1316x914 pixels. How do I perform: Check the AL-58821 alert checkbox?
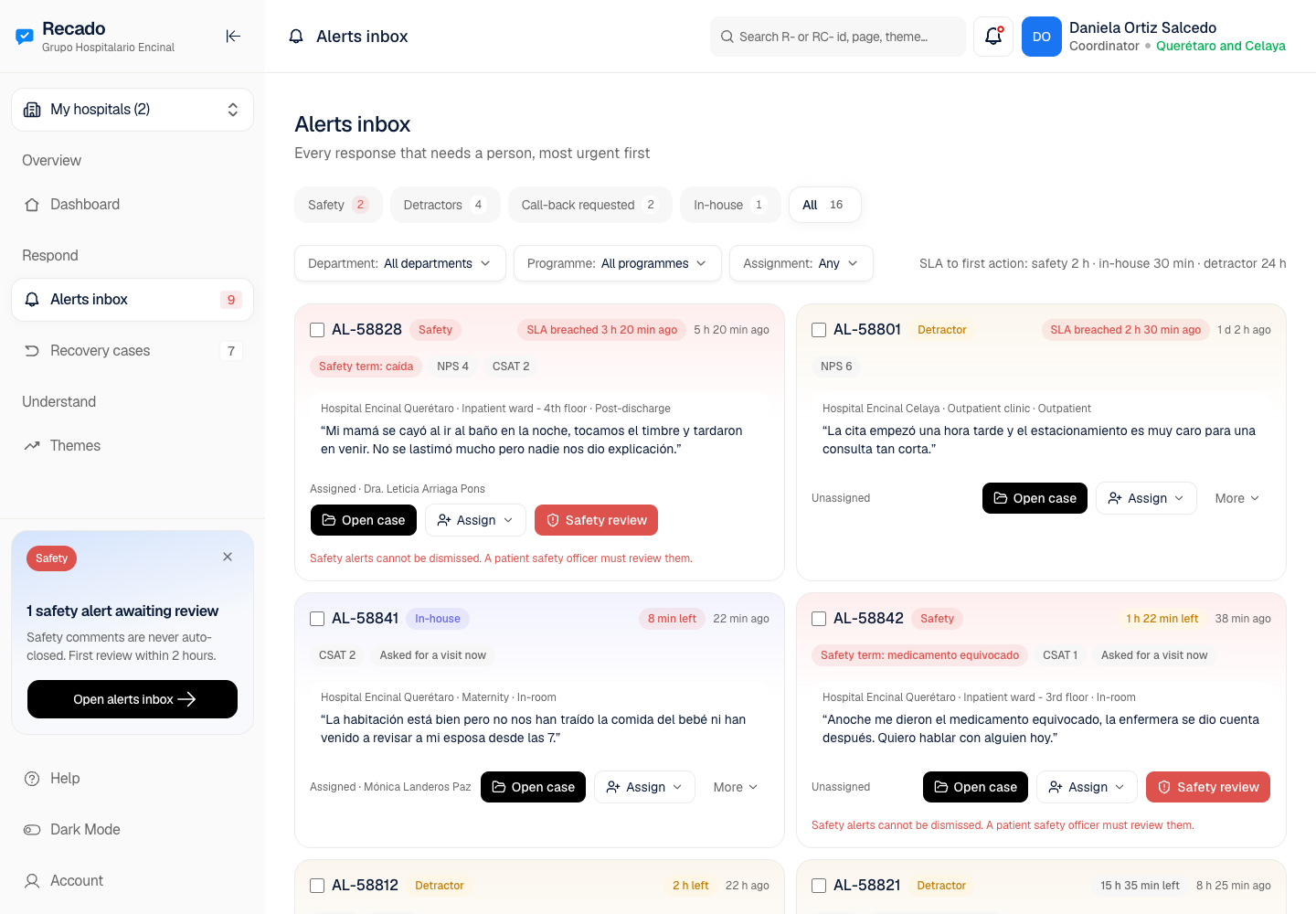pos(819,886)
